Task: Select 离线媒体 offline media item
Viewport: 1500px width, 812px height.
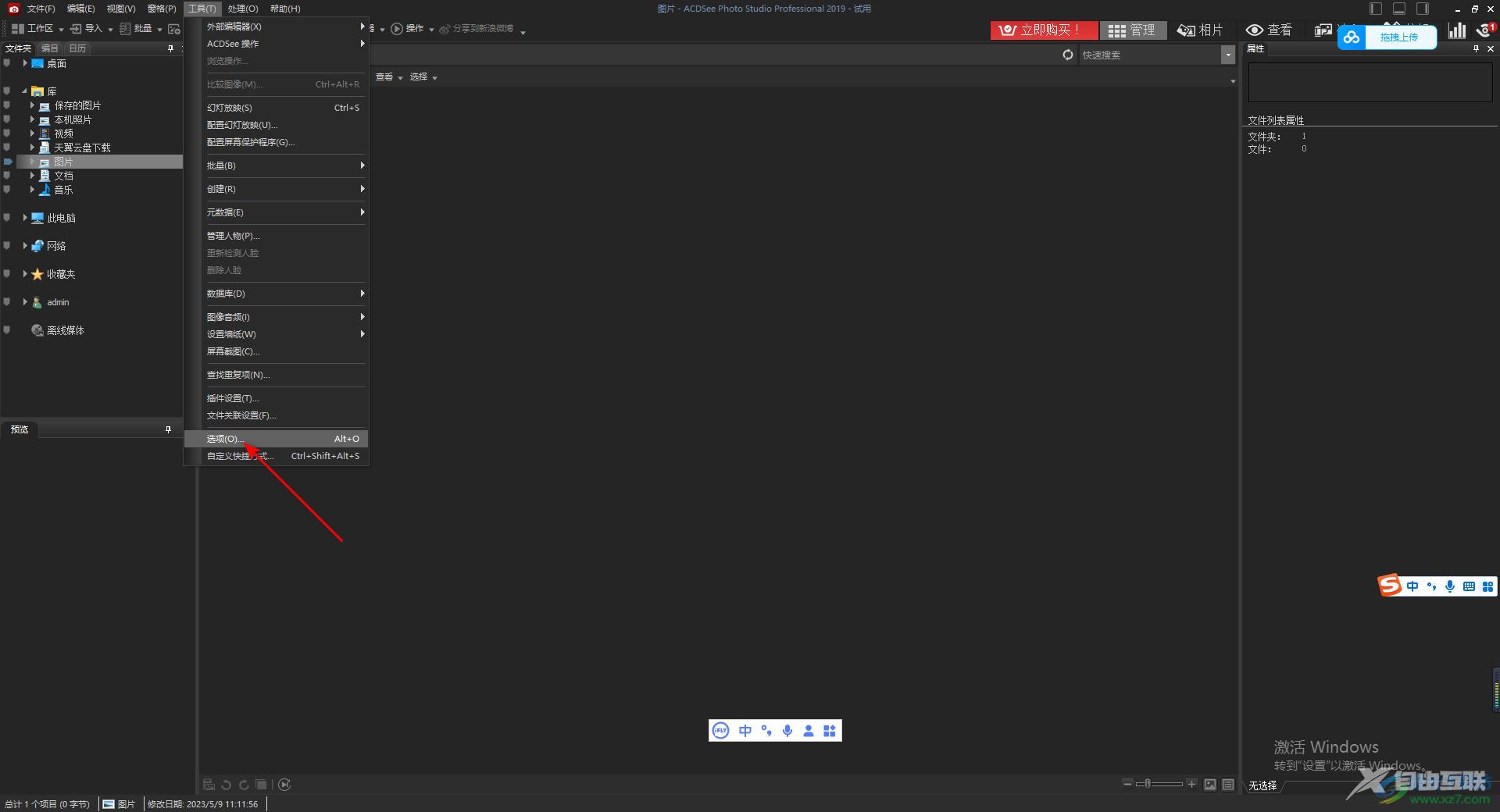Action: 58,330
